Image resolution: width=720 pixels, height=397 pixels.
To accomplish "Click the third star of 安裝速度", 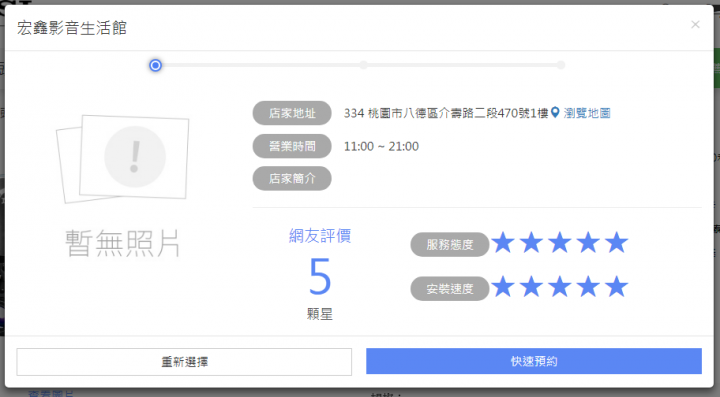I will (x=560, y=286).
